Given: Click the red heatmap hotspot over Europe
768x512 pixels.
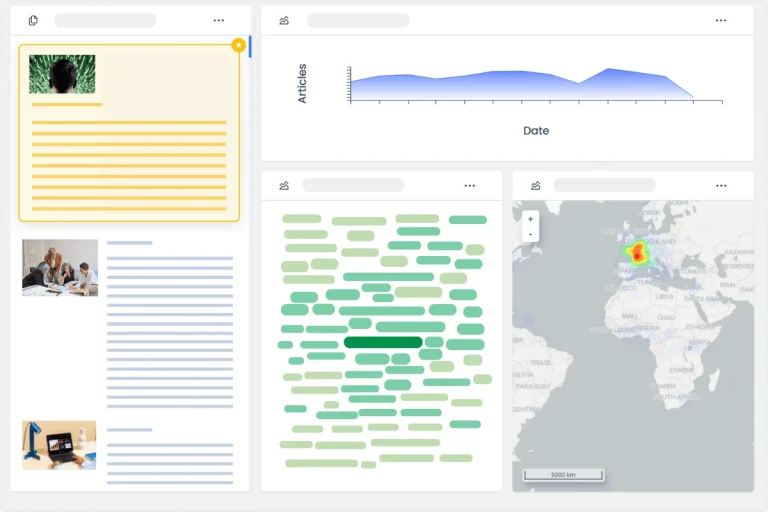Looking at the screenshot, I should click(x=636, y=254).
